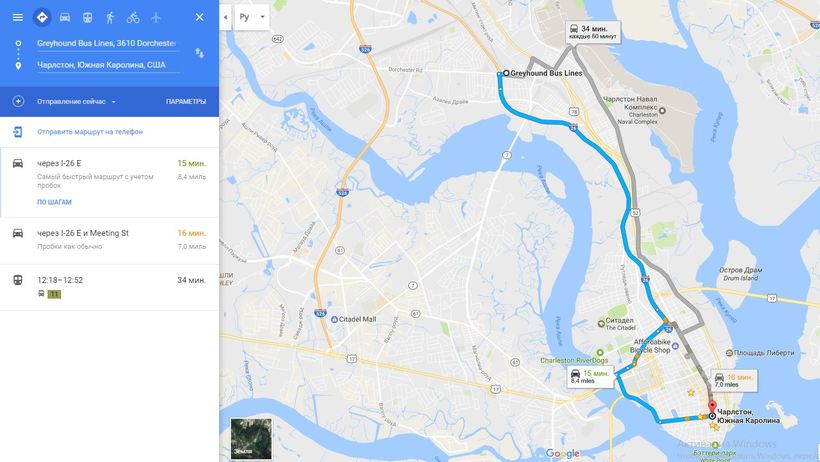Switch to satellite view thumbnail
The width and height of the screenshot is (820, 462).
[x=251, y=438]
